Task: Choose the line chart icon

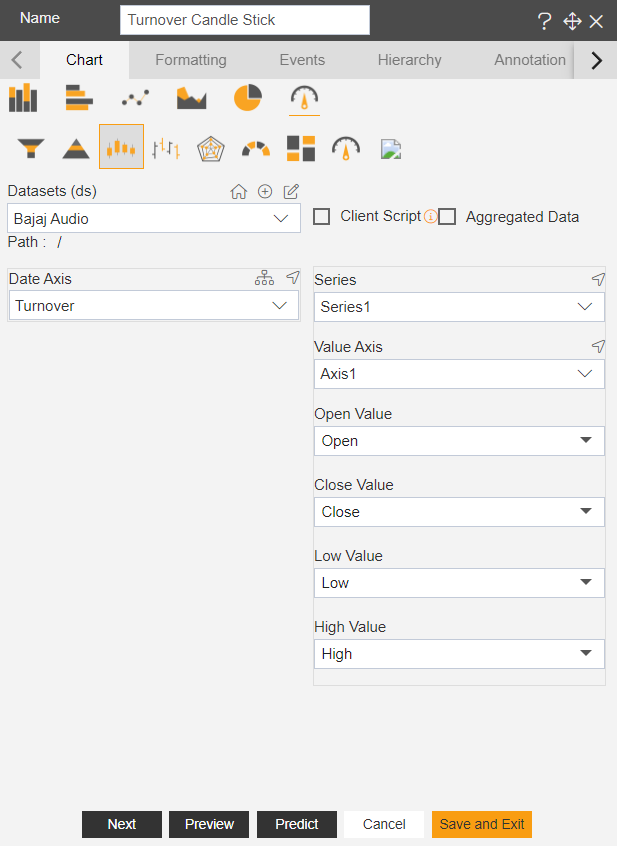Action: click(135, 98)
